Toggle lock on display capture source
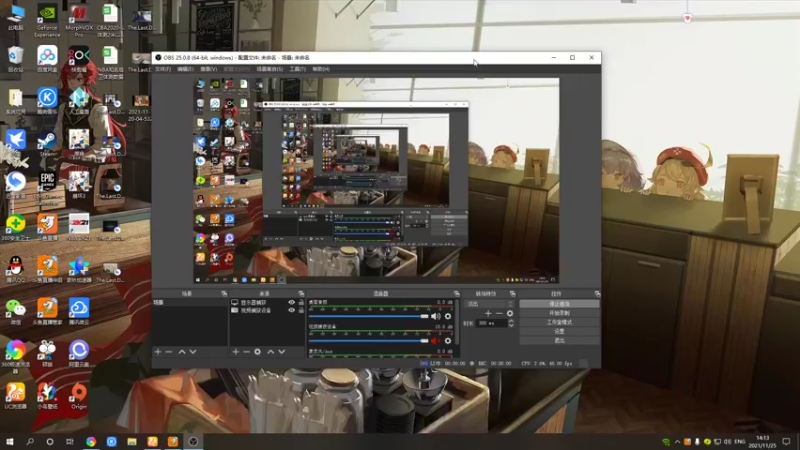Image resolution: width=800 pixels, height=450 pixels. pos(301,303)
